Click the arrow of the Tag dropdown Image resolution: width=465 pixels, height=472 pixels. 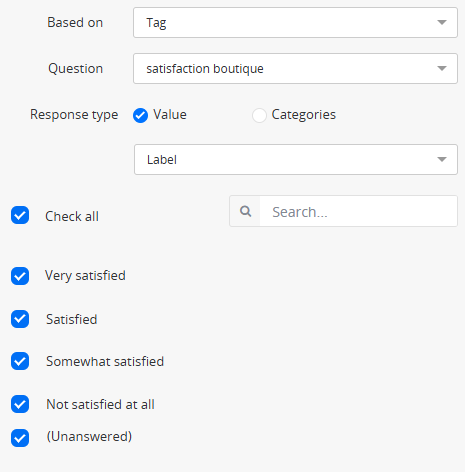[x=442, y=23]
